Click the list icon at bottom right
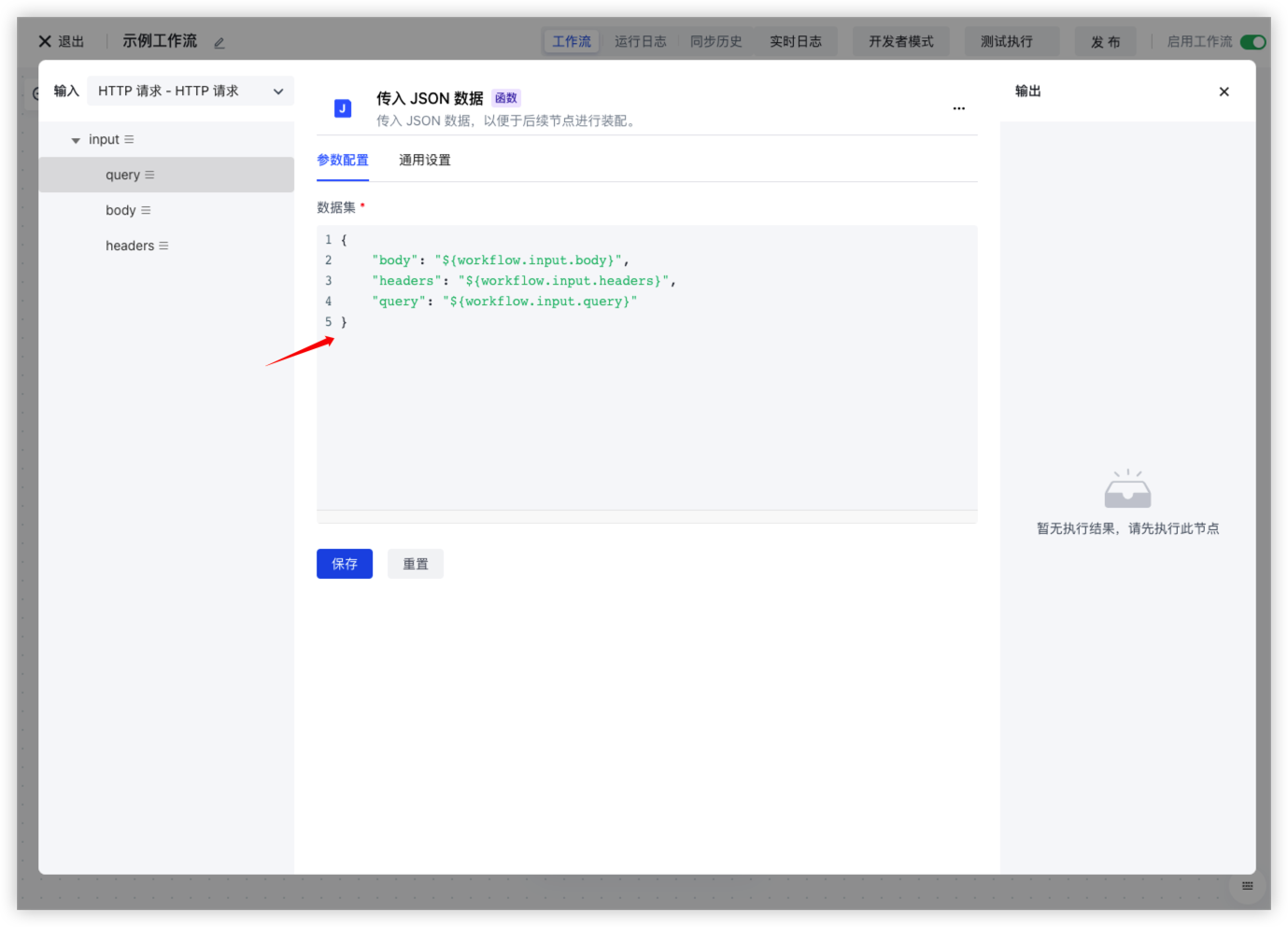The width and height of the screenshot is (1288, 927). click(x=1247, y=886)
